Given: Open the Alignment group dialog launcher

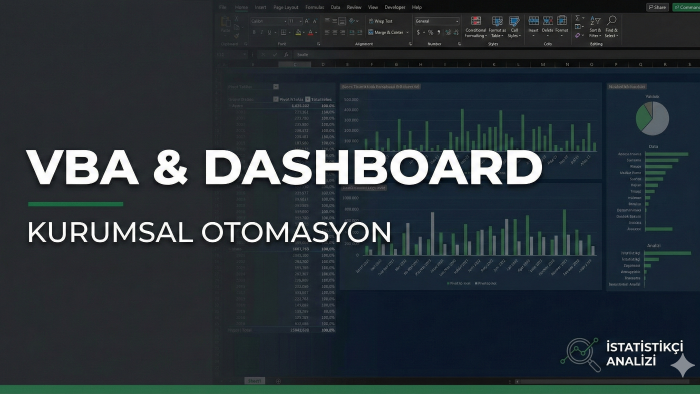Looking at the screenshot, I should [410, 44].
